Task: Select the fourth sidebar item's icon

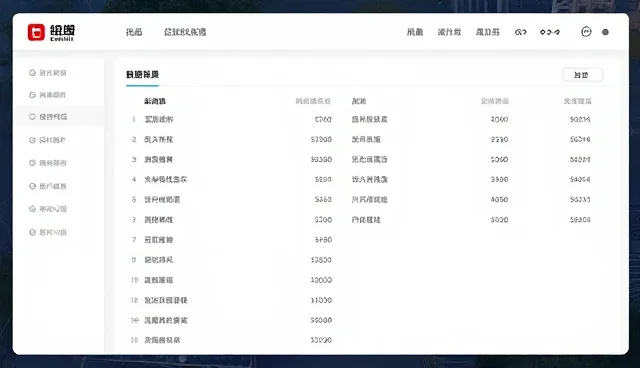Action: 33,140
